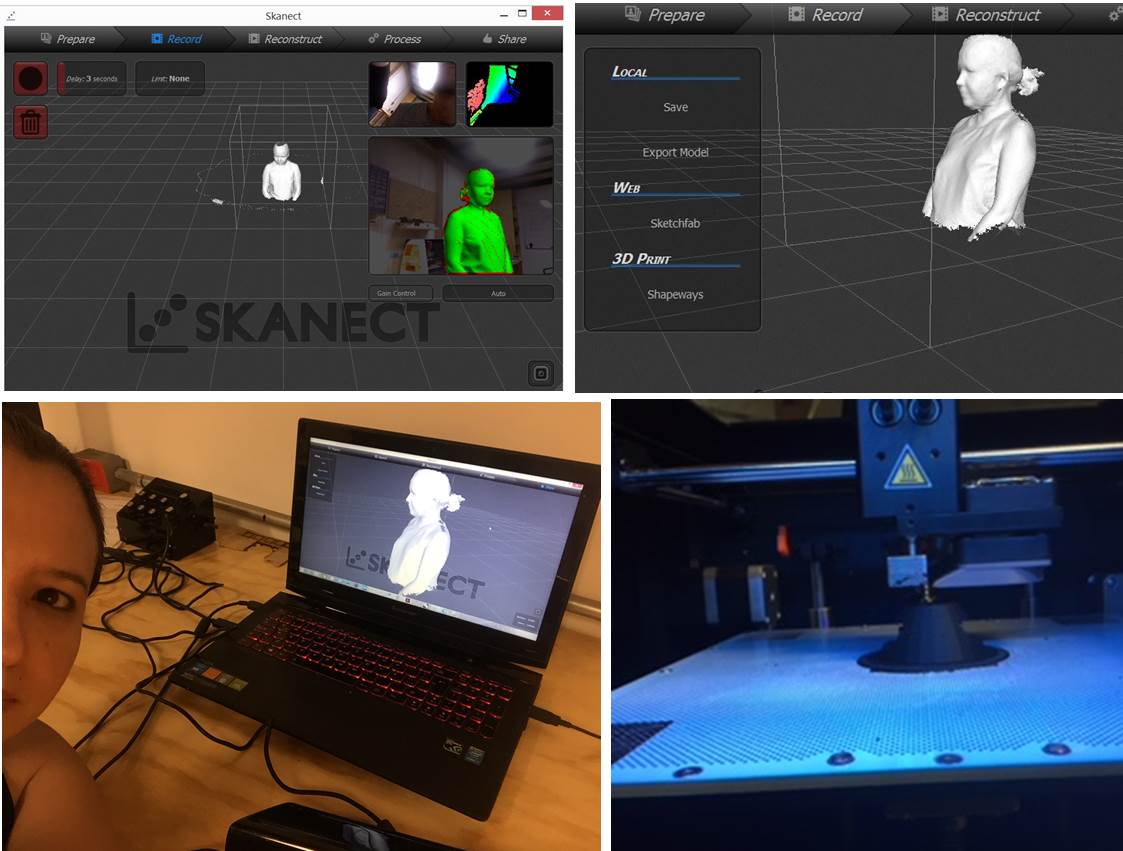Select the rainbow depth map thumbnail
The height and width of the screenshot is (851, 1123).
click(x=509, y=94)
